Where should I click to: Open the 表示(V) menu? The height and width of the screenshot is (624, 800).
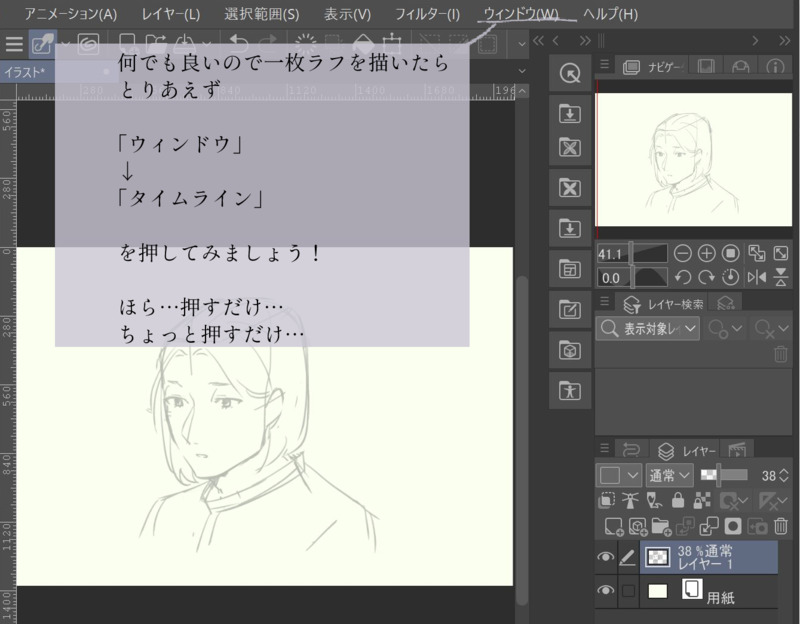pos(347,14)
